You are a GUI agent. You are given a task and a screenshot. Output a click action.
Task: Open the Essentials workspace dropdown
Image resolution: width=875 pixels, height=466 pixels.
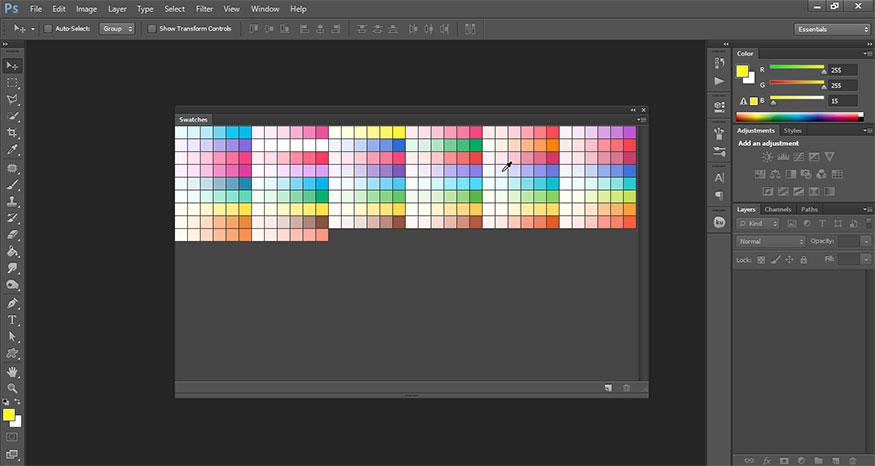pyautogui.click(x=831, y=30)
